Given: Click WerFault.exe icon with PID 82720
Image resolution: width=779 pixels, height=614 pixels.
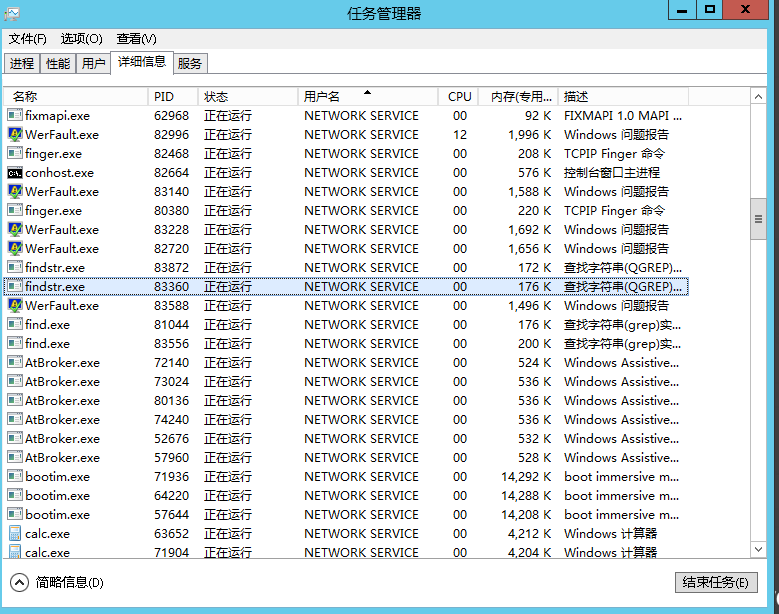Looking at the screenshot, I should tap(15, 248).
